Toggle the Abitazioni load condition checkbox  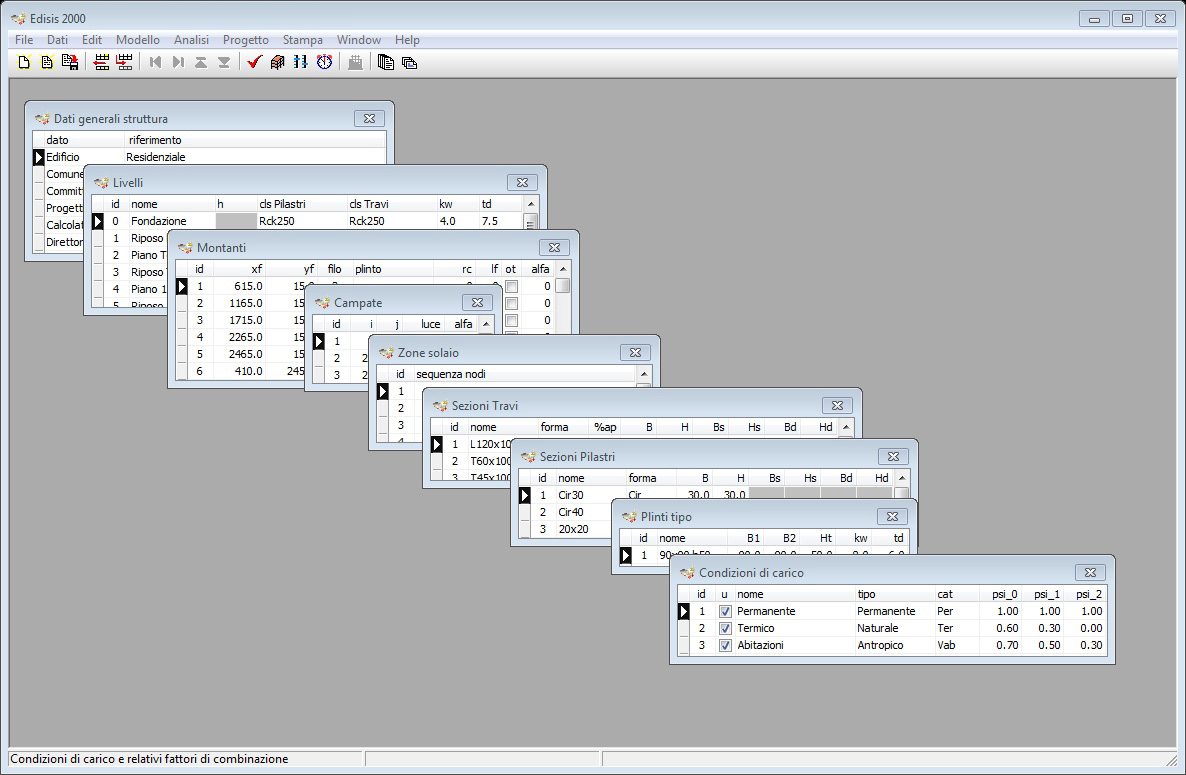pyautogui.click(x=725, y=646)
